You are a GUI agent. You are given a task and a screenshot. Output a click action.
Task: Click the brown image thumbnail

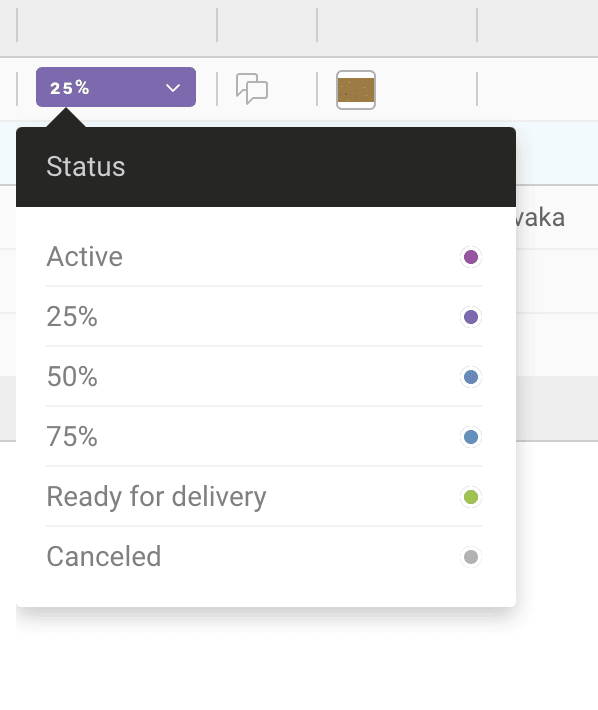pos(356,90)
